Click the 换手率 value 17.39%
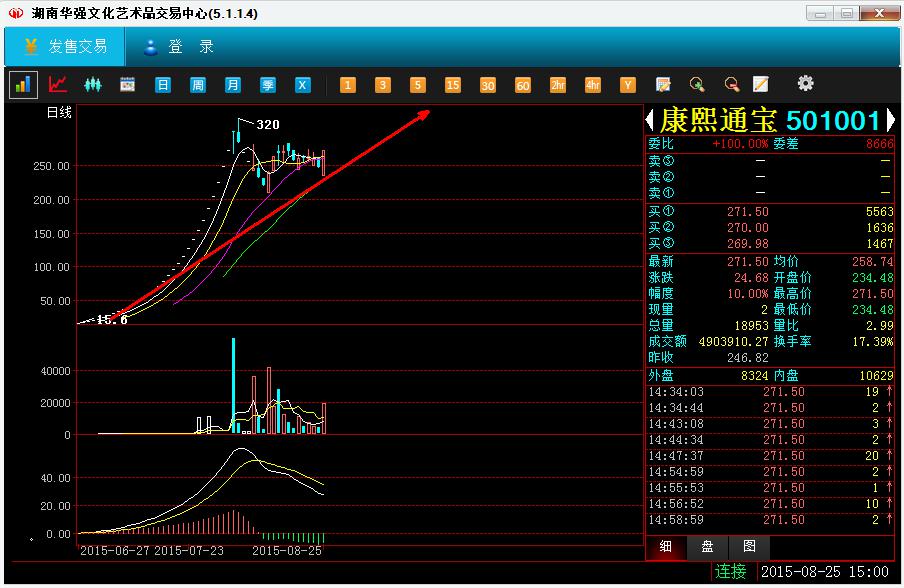Screen dimensions: 904x588 (872, 341)
